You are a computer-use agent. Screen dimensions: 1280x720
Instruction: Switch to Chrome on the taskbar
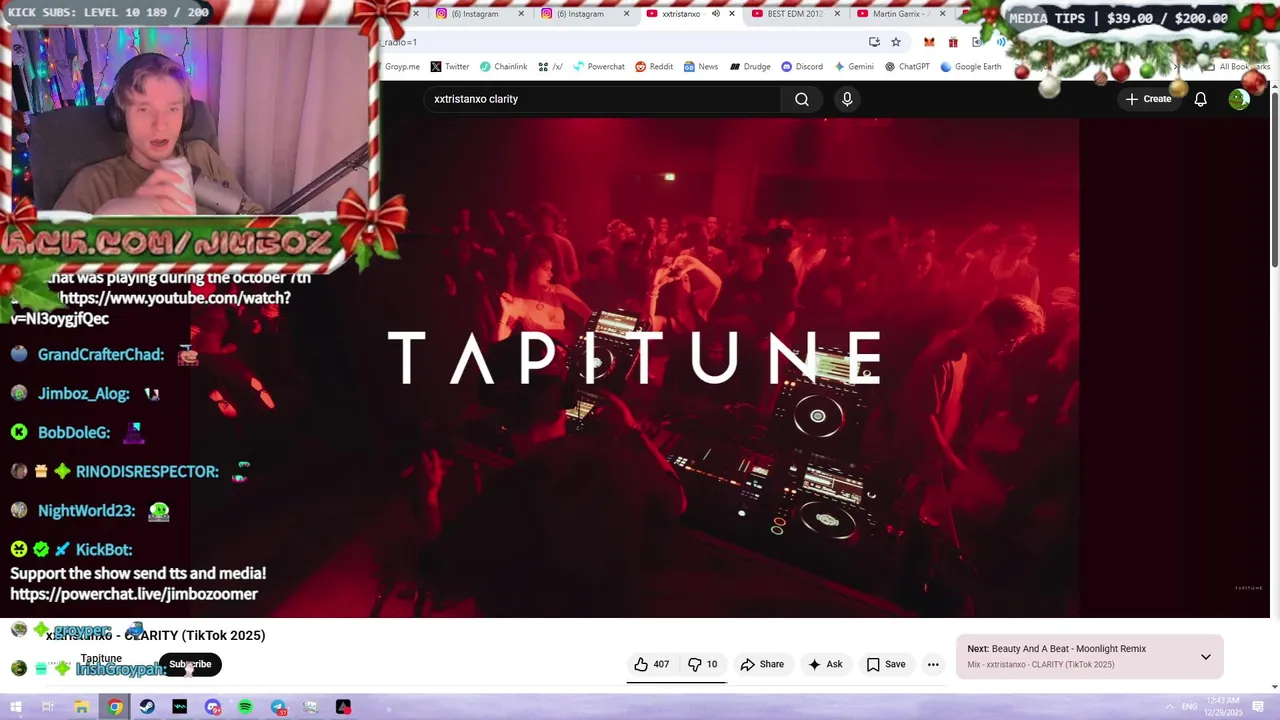coord(115,707)
